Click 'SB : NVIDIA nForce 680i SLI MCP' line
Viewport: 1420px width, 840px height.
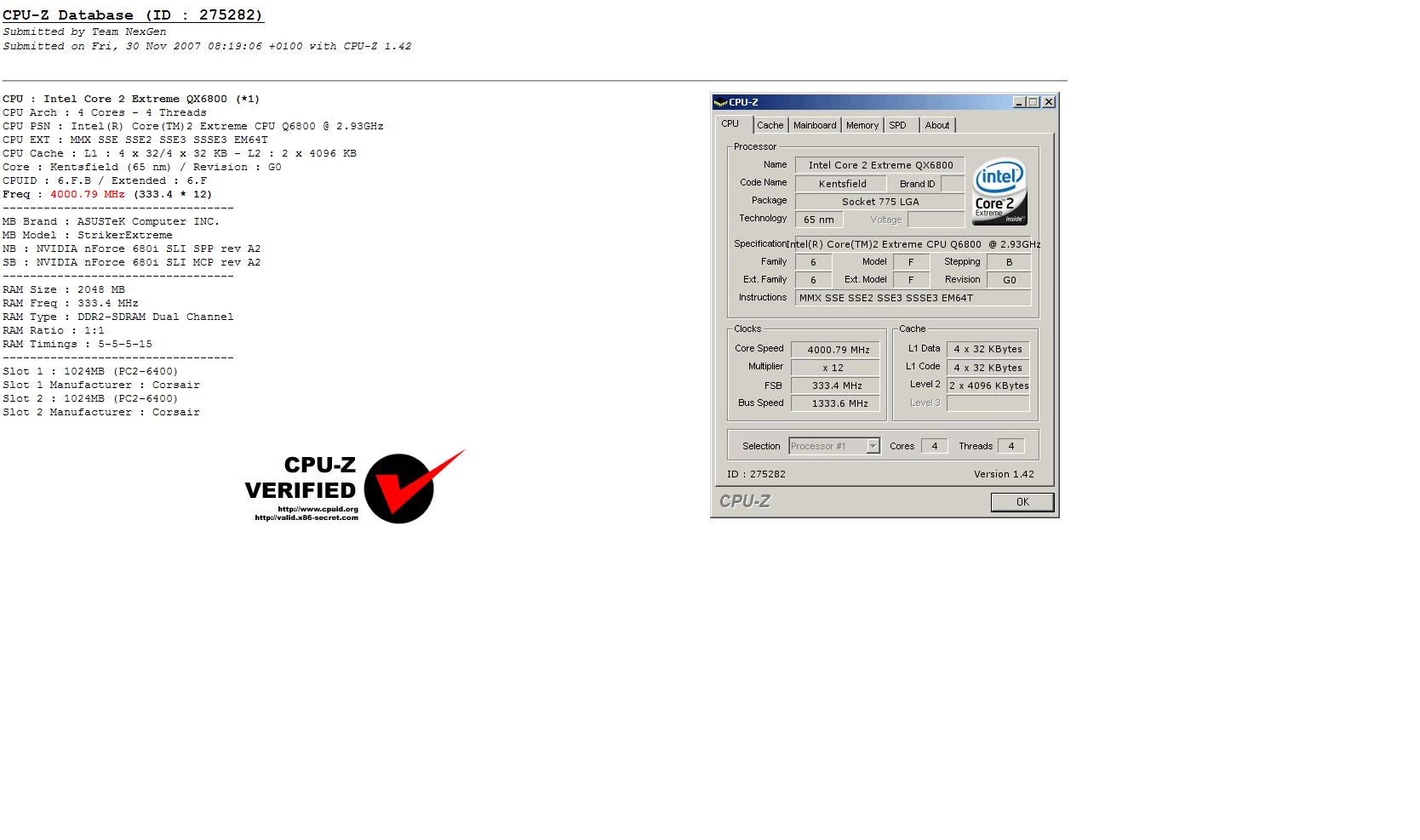point(132,262)
